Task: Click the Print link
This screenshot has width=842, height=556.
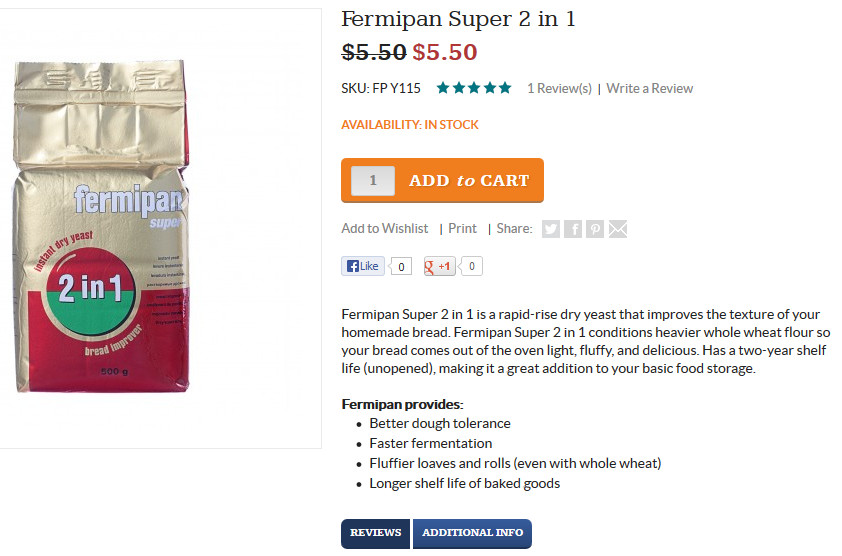Action: pos(462,229)
